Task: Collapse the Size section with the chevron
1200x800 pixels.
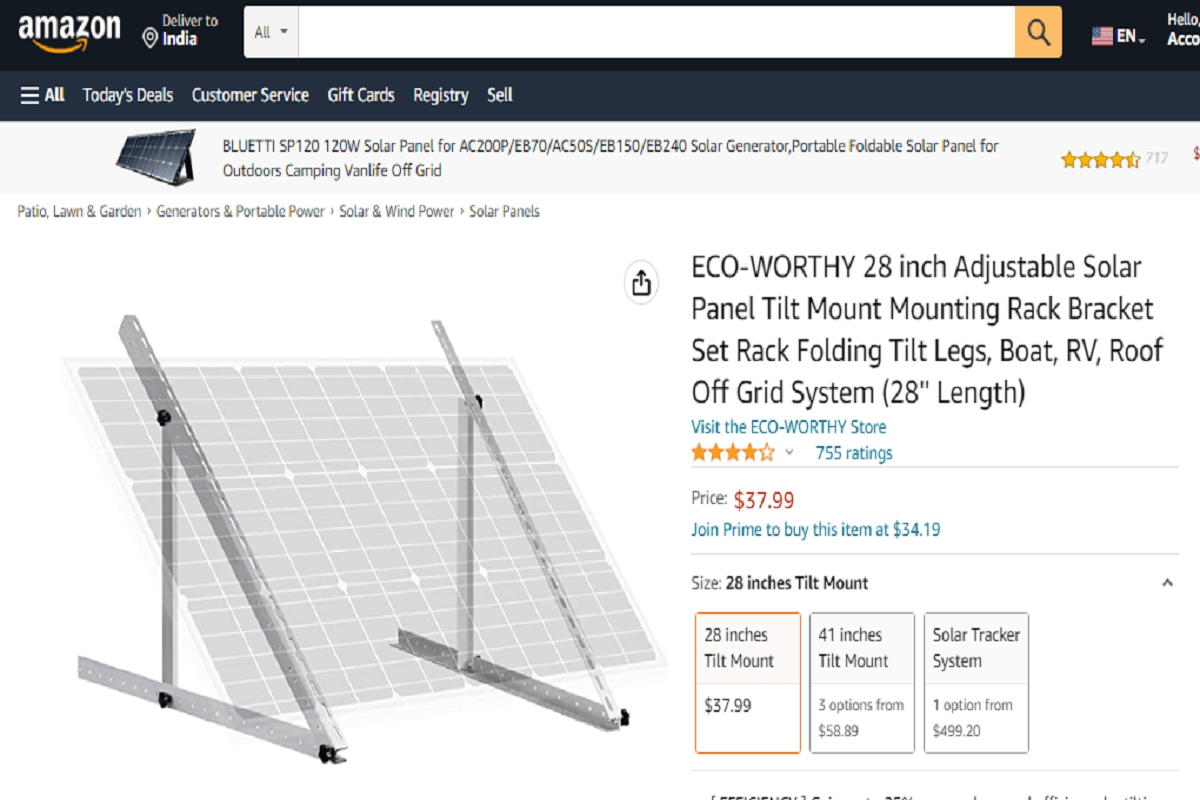Action: click(x=1168, y=581)
